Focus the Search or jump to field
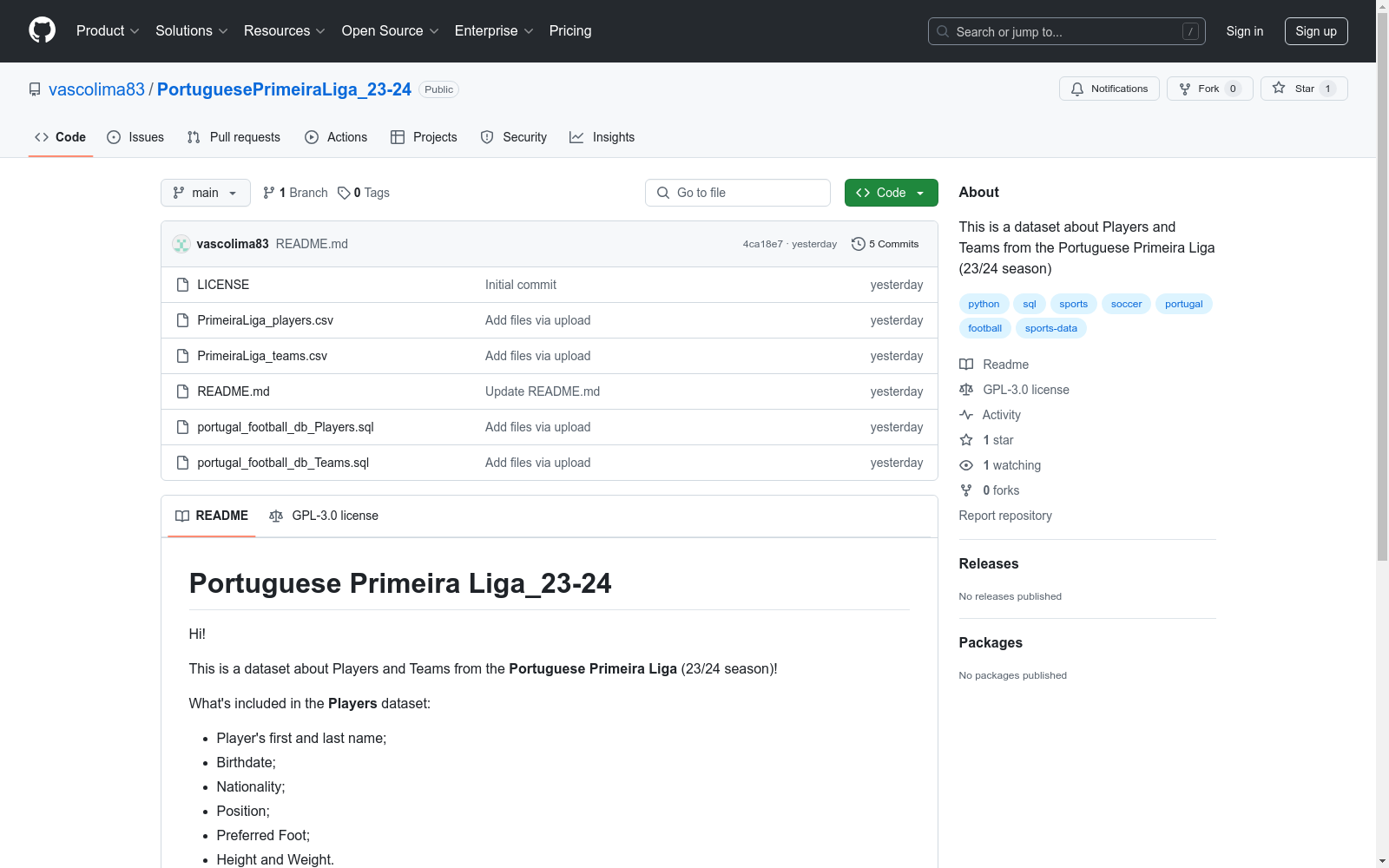 [1067, 31]
